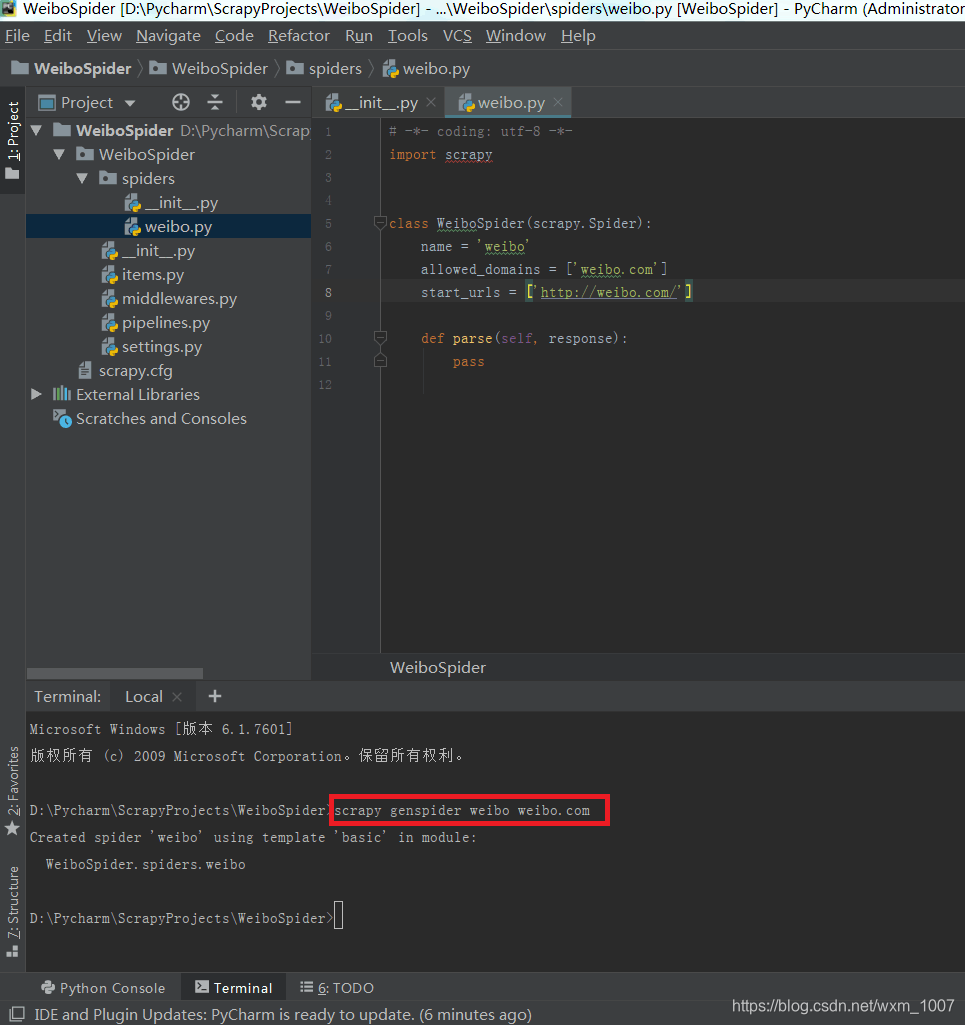Expand External Libraries node
965x1025 pixels.
(37, 394)
